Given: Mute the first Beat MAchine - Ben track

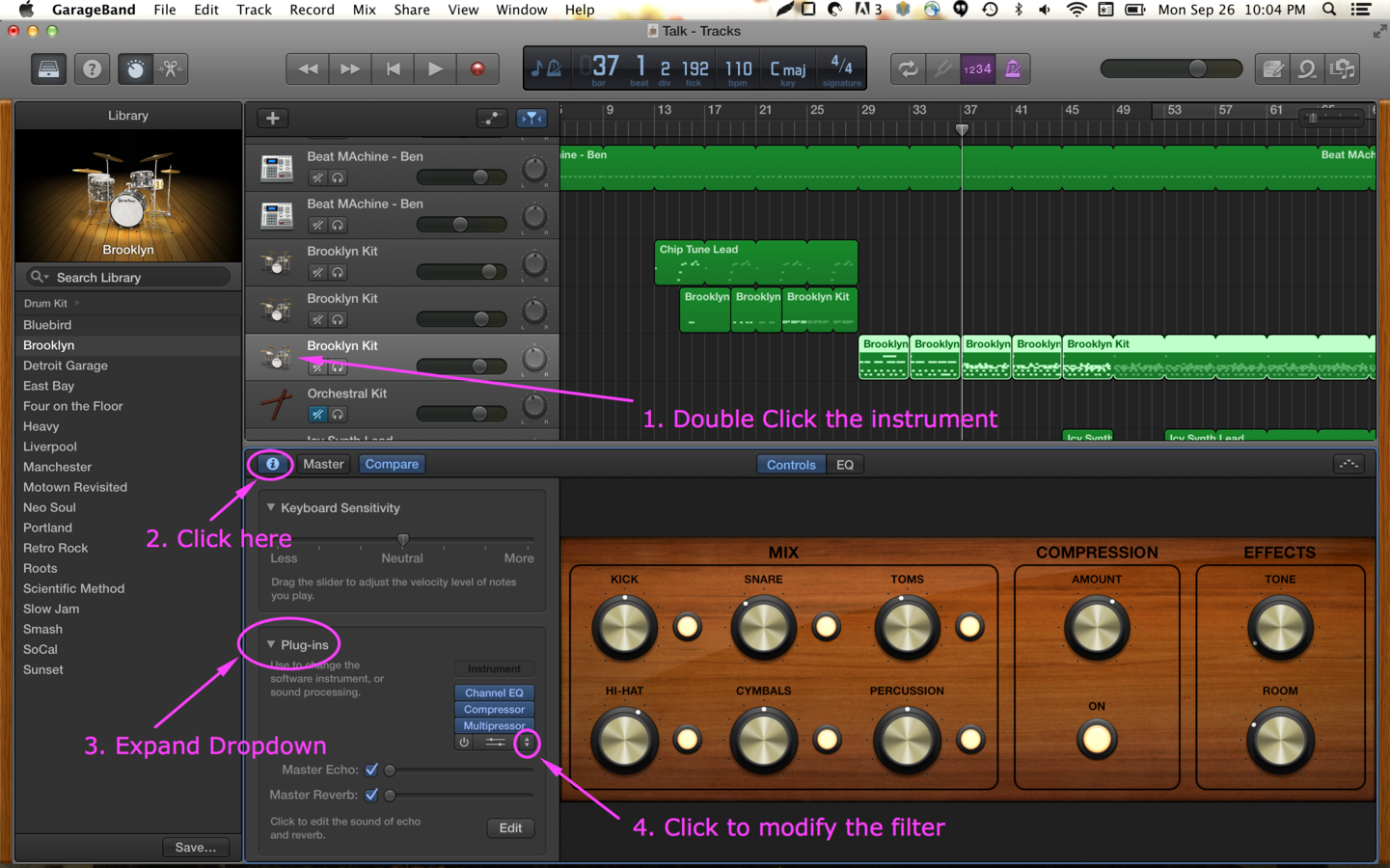Looking at the screenshot, I should tap(317, 177).
